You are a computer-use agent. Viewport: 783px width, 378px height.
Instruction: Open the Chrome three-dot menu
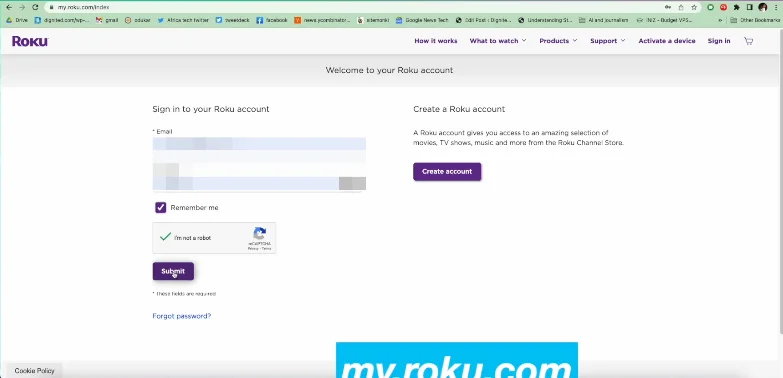776,7
